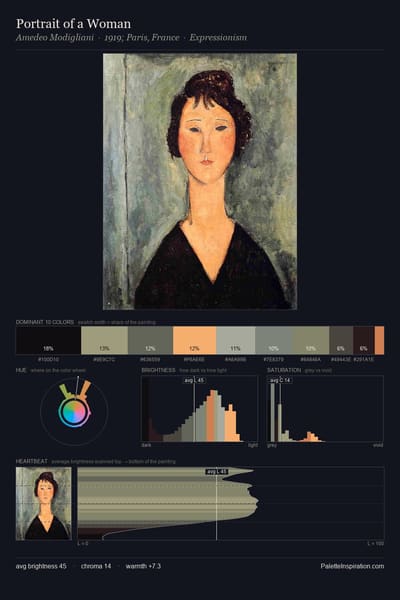This screenshot has height=600, width=400.
Task: Click the main Modigliani portrait image
Action: pos(200,181)
